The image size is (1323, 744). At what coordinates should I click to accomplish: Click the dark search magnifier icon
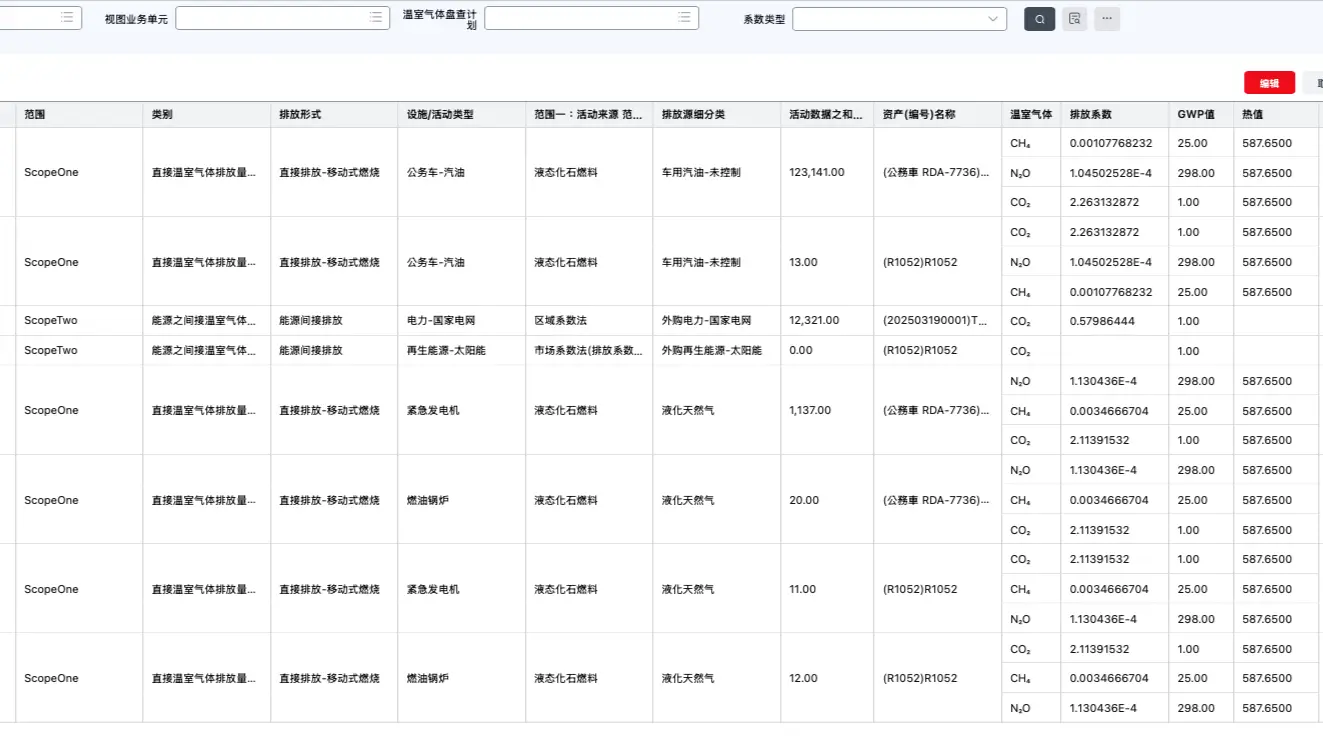click(1038, 18)
